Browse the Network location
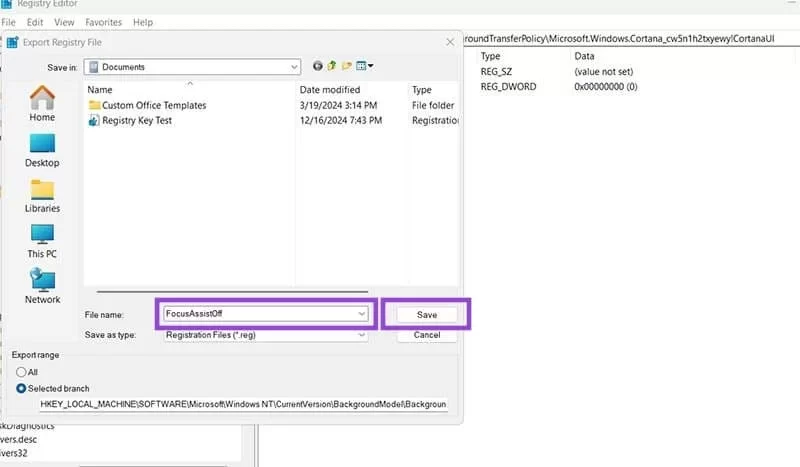Screen dimensions: 800x467 (42, 286)
